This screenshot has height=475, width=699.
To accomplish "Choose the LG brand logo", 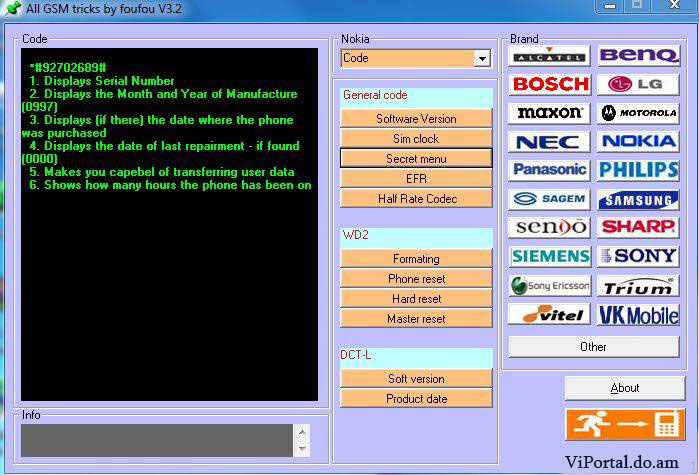I will click(x=638, y=84).
